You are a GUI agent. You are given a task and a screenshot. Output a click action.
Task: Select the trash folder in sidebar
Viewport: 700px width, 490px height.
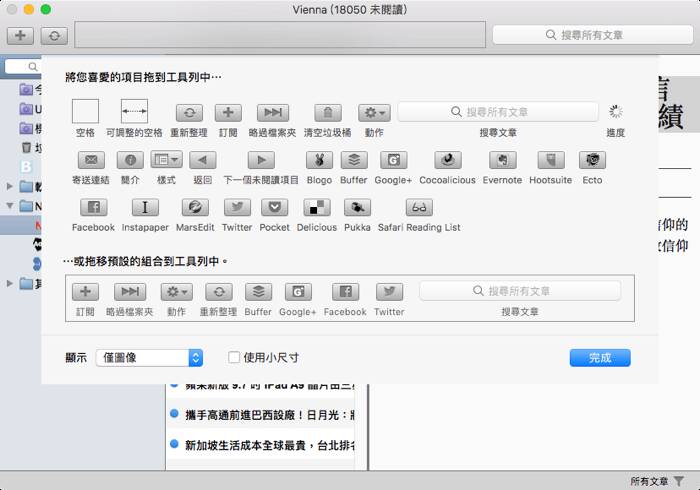click(27, 147)
